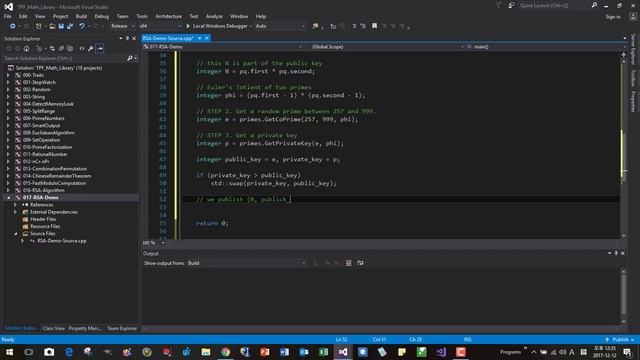Toggle auto-hide pin on Output panel
Viewport: 640px width, 360px height.
pyautogui.click(x=616, y=253)
